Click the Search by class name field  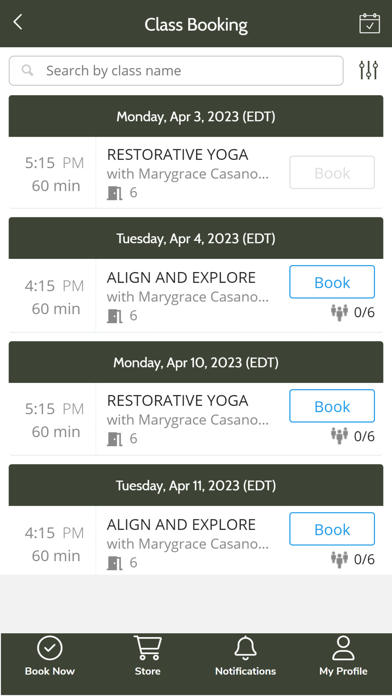click(176, 71)
